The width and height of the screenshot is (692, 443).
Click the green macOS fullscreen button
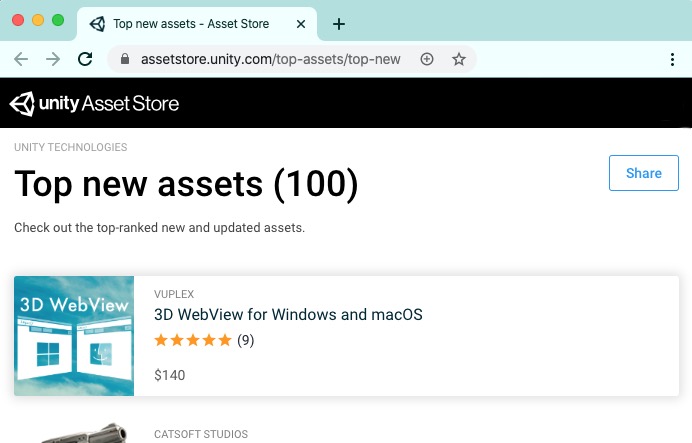(x=58, y=20)
